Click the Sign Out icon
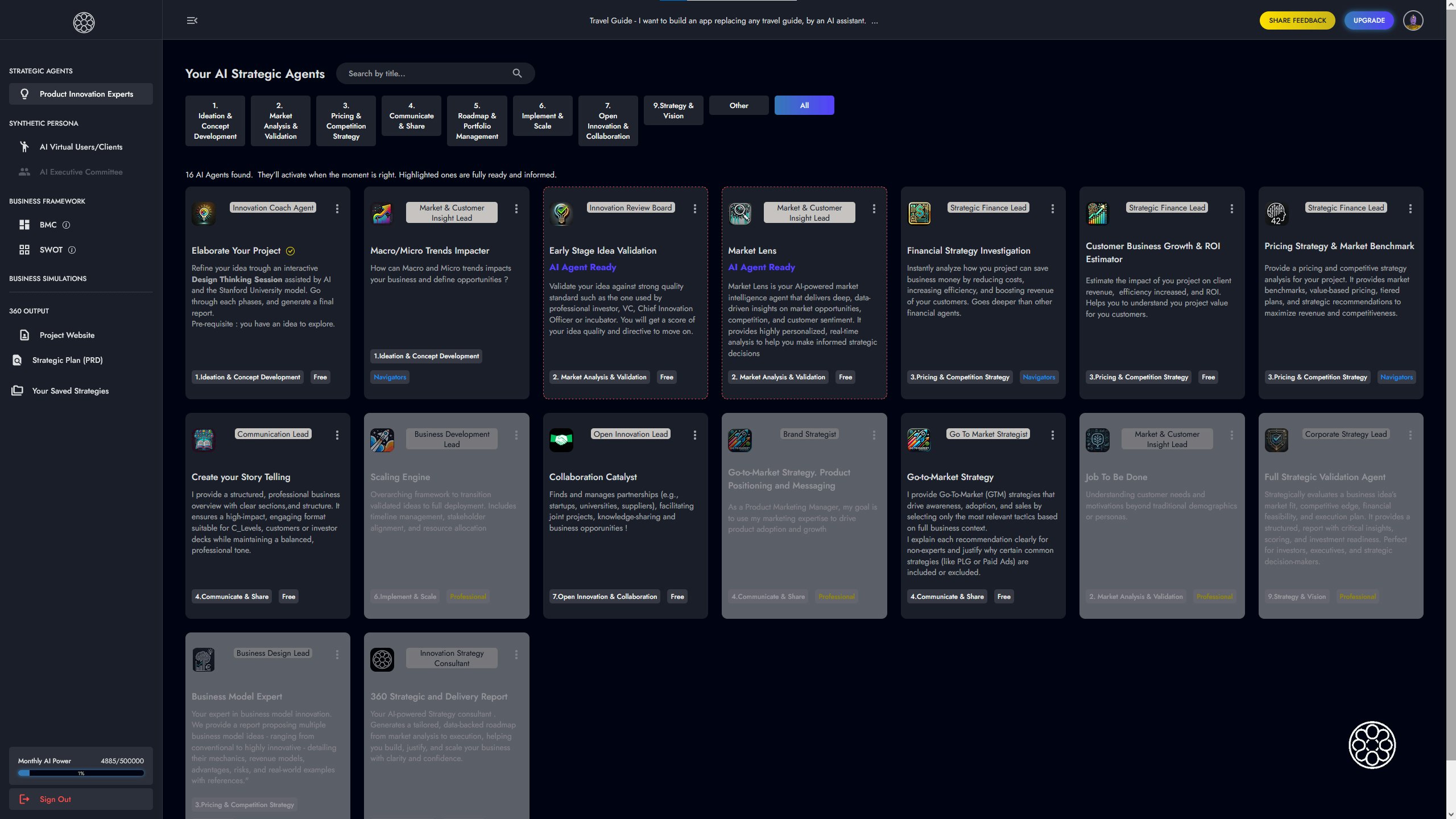This screenshot has width=1456, height=819. [x=24, y=799]
